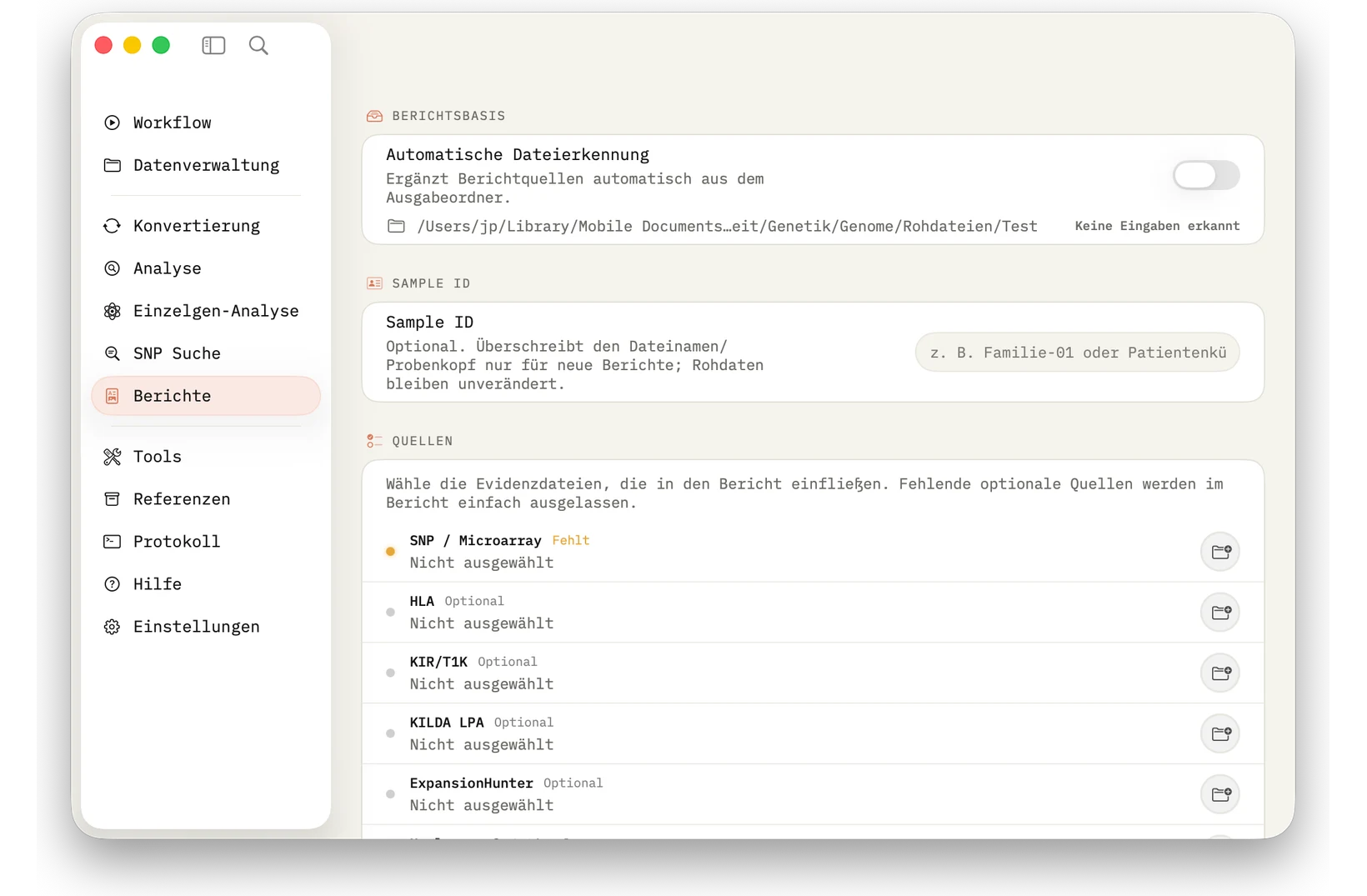The height and width of the screenshot is (896, 1367).
Task: Click the 'Optional' tag next to KILDA LPA
Action: [523, 723]
